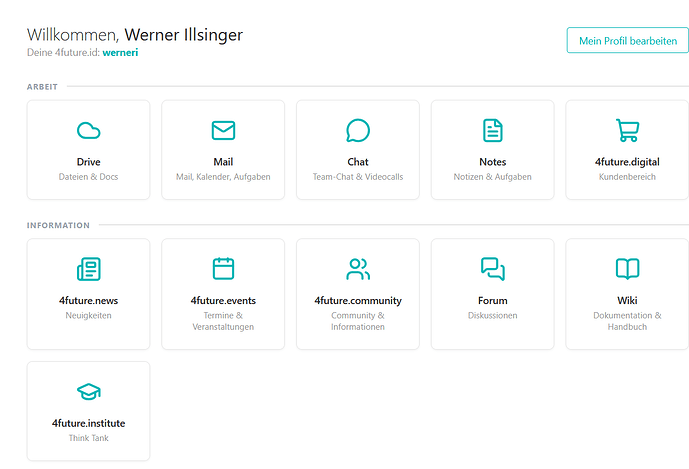
Task: Click the 'Neuigkeiten' subtitle
Action: pyautogui.click(x=88, y=315)
